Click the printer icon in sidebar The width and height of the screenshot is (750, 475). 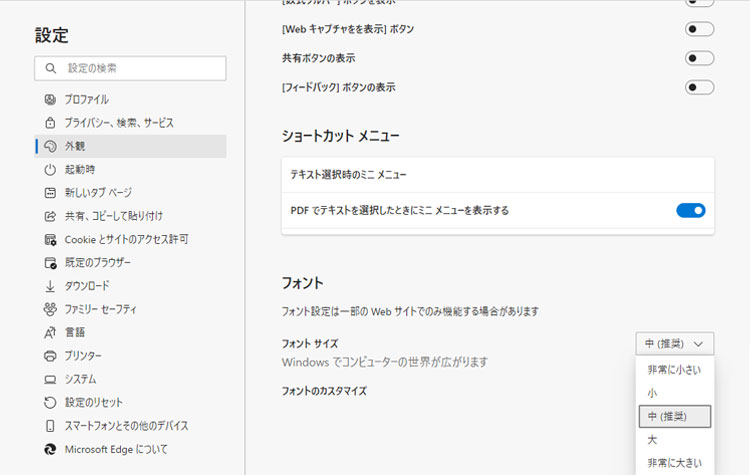(x=50, y=356)
